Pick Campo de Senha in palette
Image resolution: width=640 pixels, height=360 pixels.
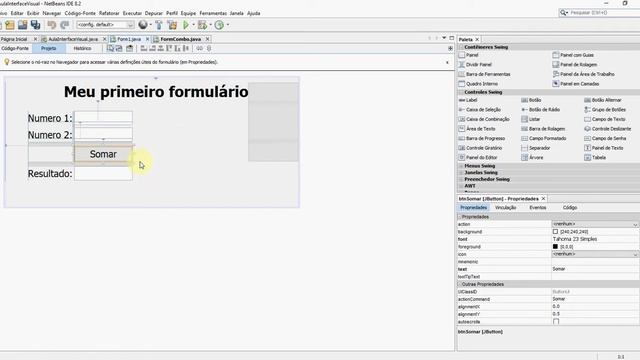[x=605, y=138]
